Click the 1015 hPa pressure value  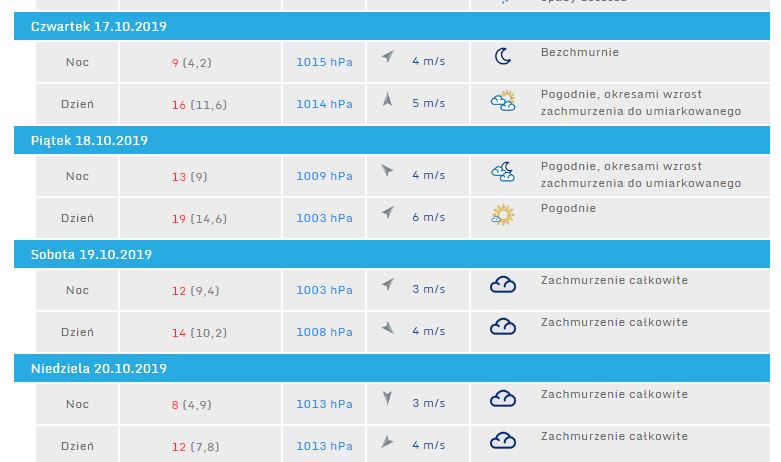324,62
